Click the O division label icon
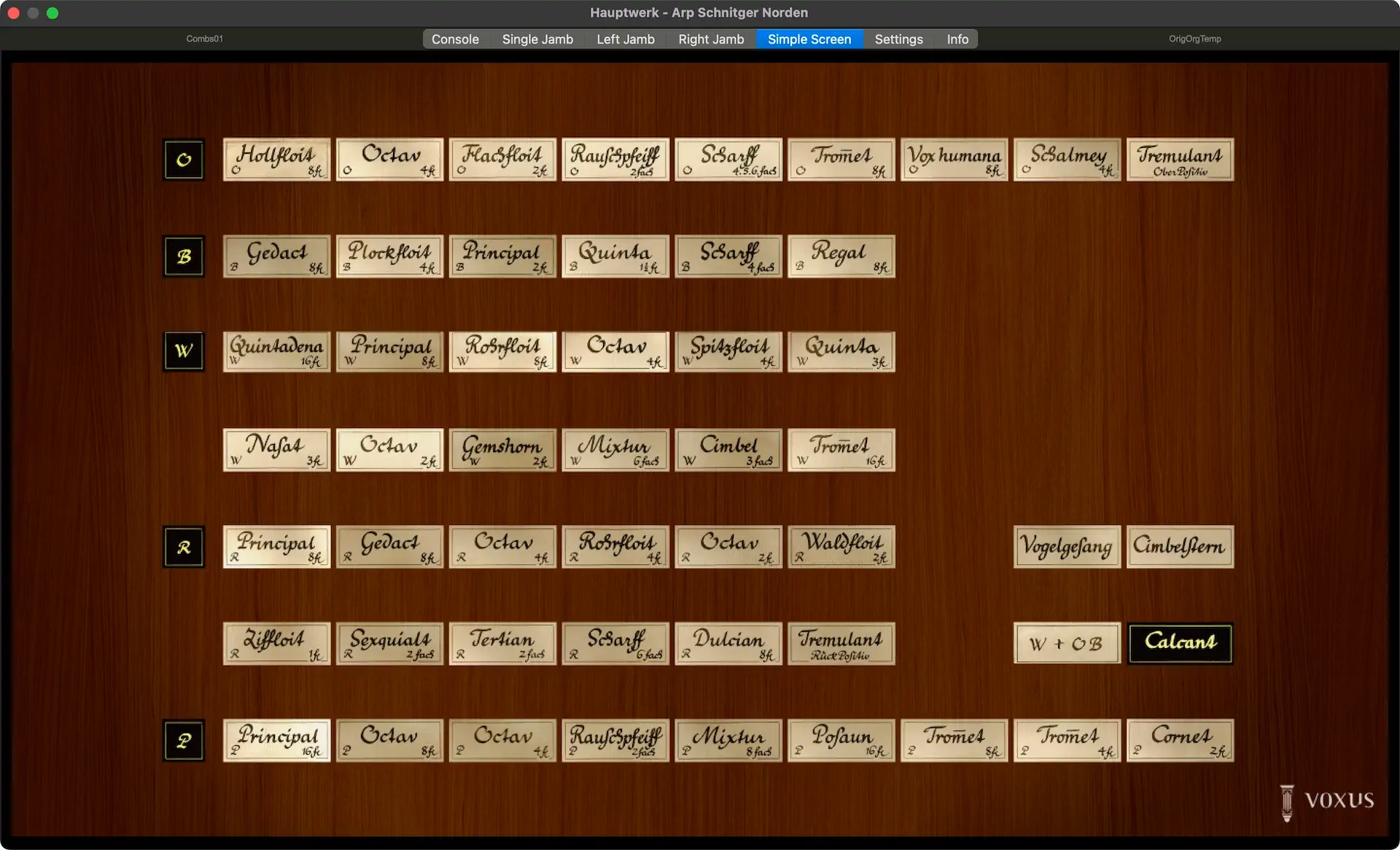Image resolution: width=1400 pixels, height=850 pixels. pos(184,160)
